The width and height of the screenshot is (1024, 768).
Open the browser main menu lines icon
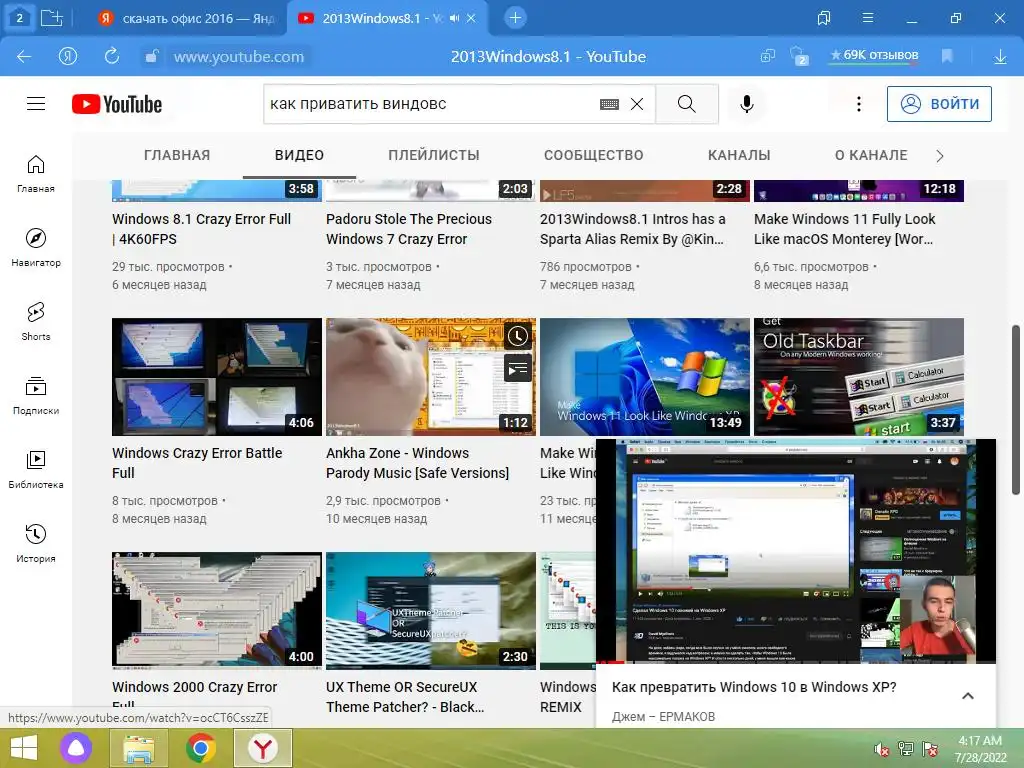click(x=867, y=18)
